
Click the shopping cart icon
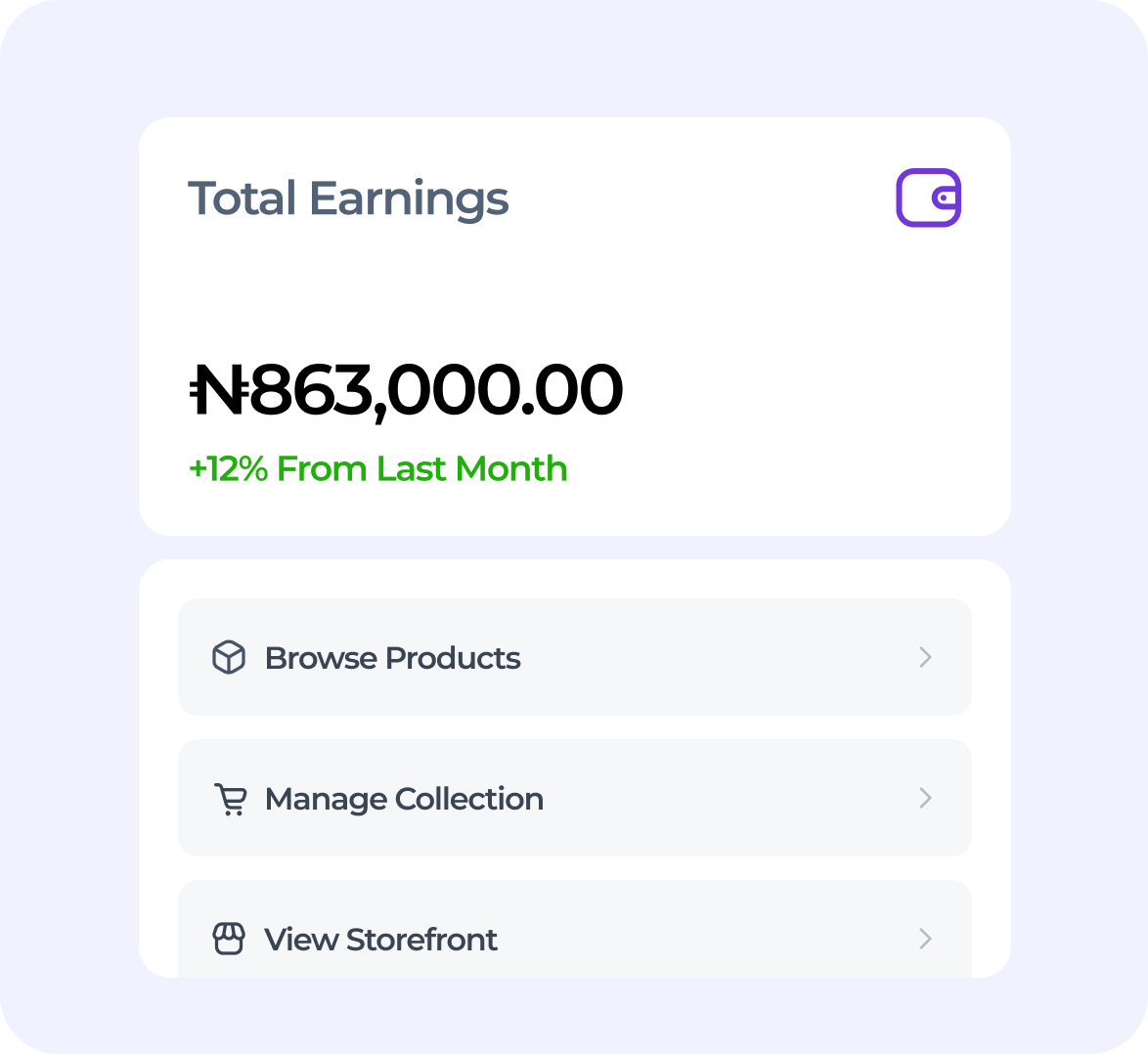point(229,799)
